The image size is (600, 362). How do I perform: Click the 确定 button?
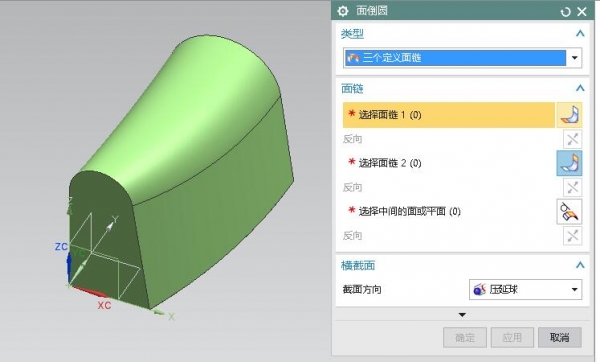[x=465, y=337]
